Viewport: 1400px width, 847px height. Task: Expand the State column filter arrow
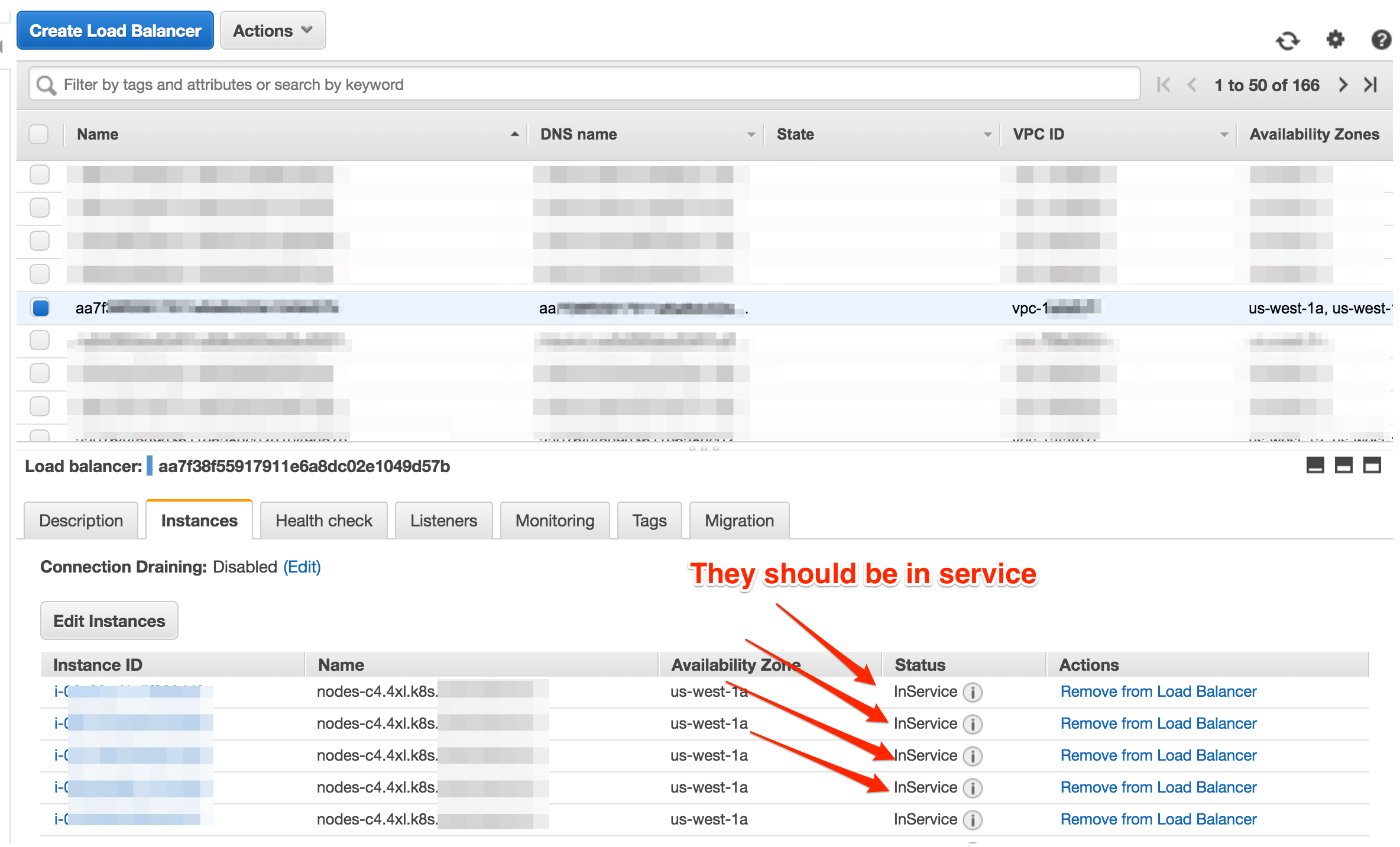pos(987,135)
